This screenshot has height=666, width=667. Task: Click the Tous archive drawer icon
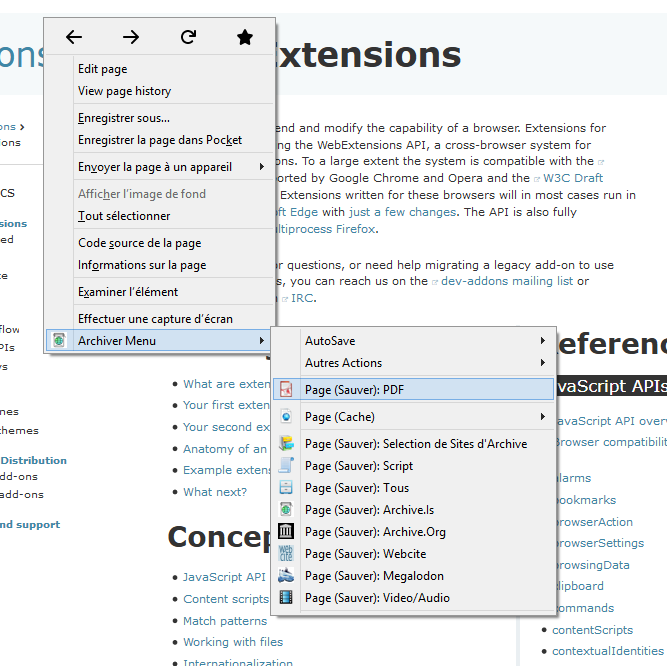286,487
